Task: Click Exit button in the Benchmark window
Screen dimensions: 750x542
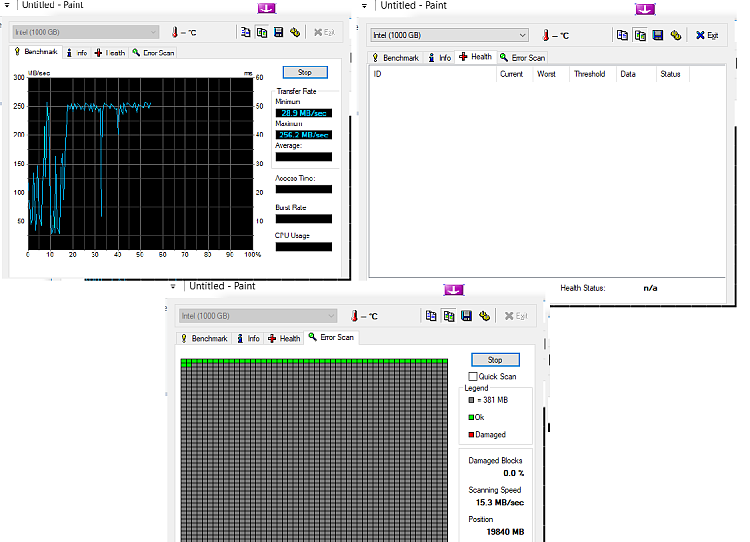Action: 324,32
